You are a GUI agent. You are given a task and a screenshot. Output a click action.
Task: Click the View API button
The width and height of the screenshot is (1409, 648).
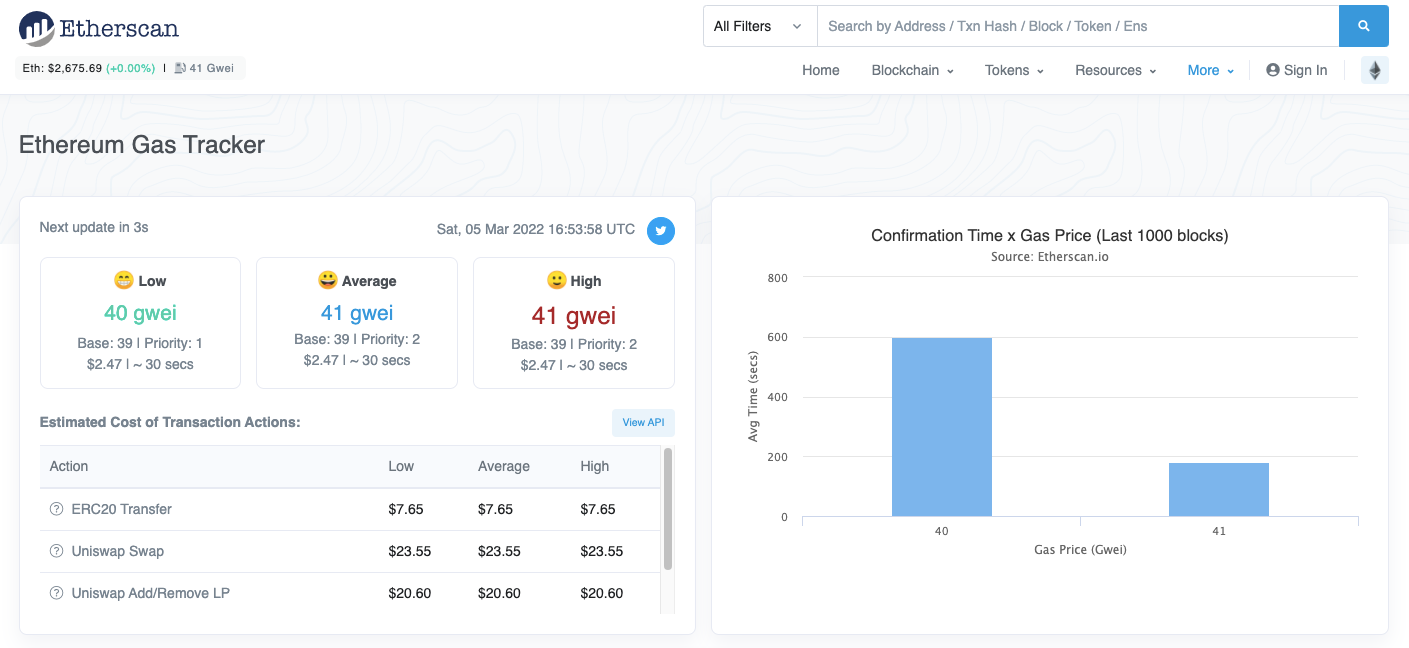643,423
